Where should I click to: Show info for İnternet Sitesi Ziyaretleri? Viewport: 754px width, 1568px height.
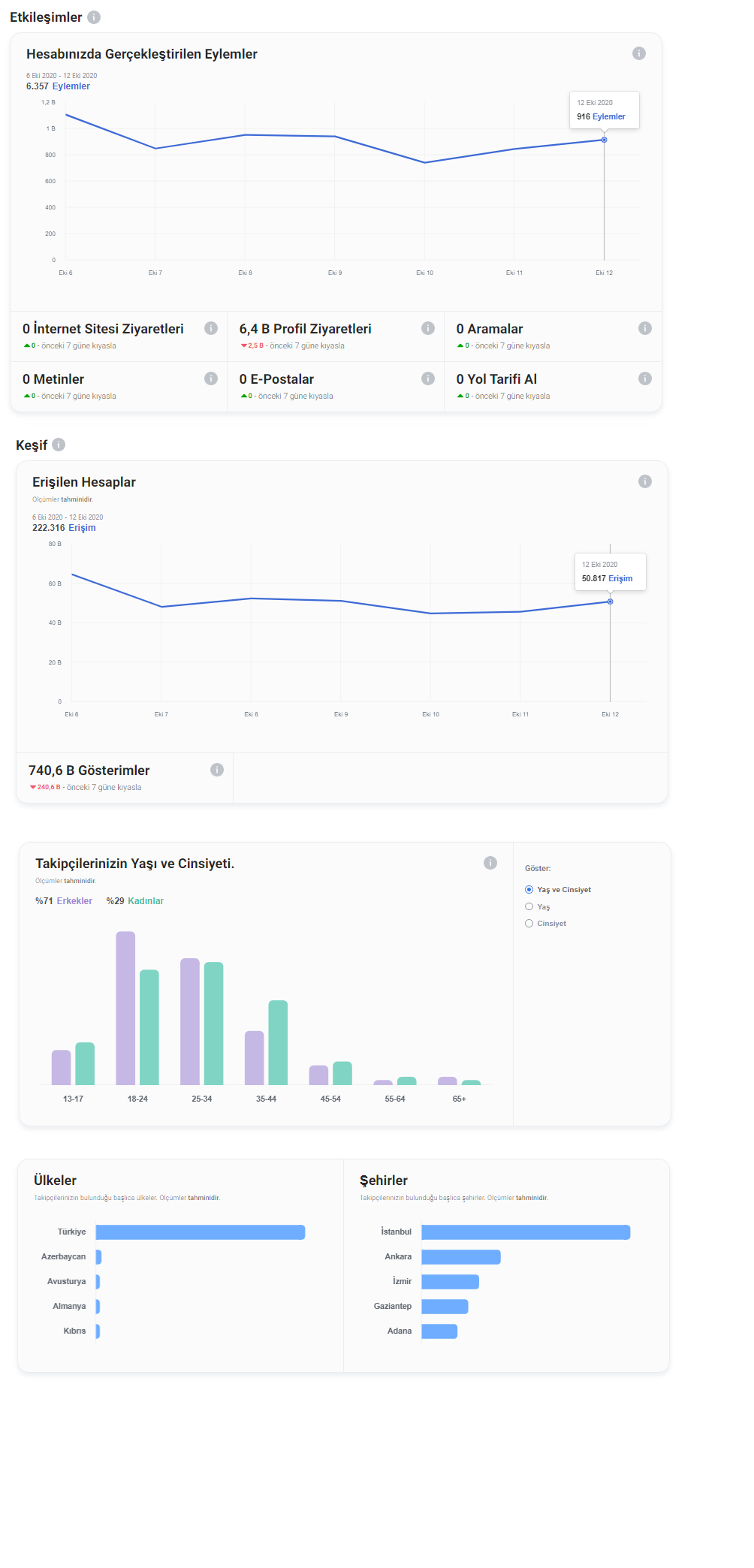click(x=211, y=328)
